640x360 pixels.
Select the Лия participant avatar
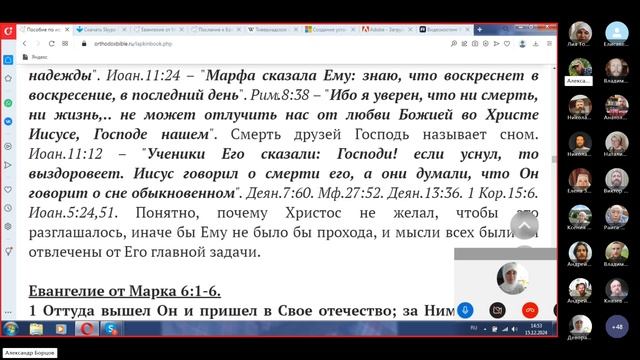coord(580,32)
